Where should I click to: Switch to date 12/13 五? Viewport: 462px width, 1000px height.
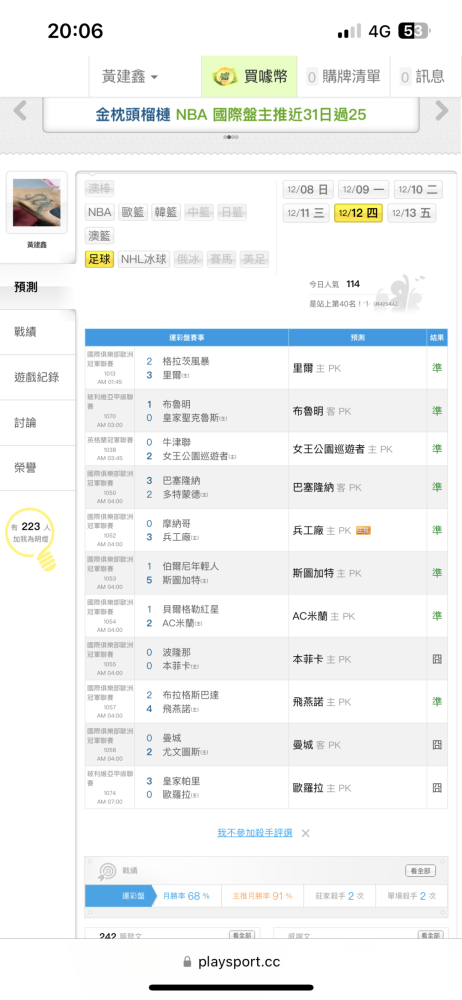[x=412, y=213]
